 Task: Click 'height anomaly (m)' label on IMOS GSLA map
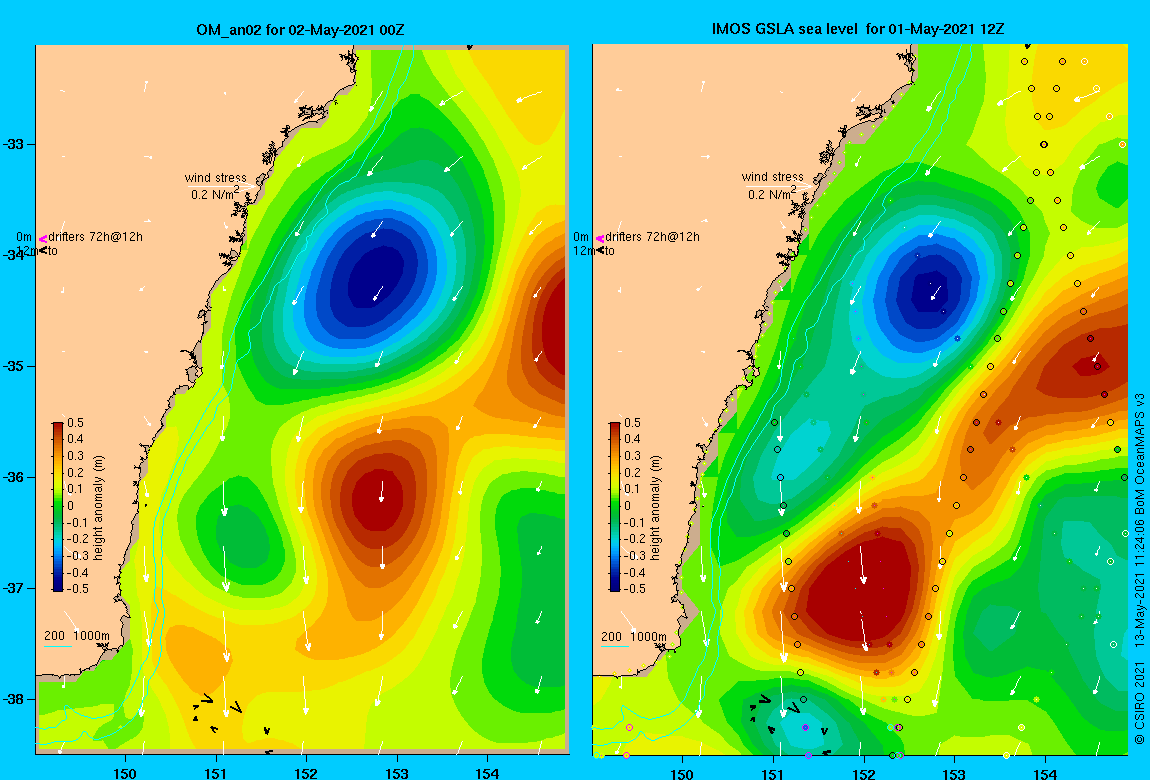tap(656, 508)
